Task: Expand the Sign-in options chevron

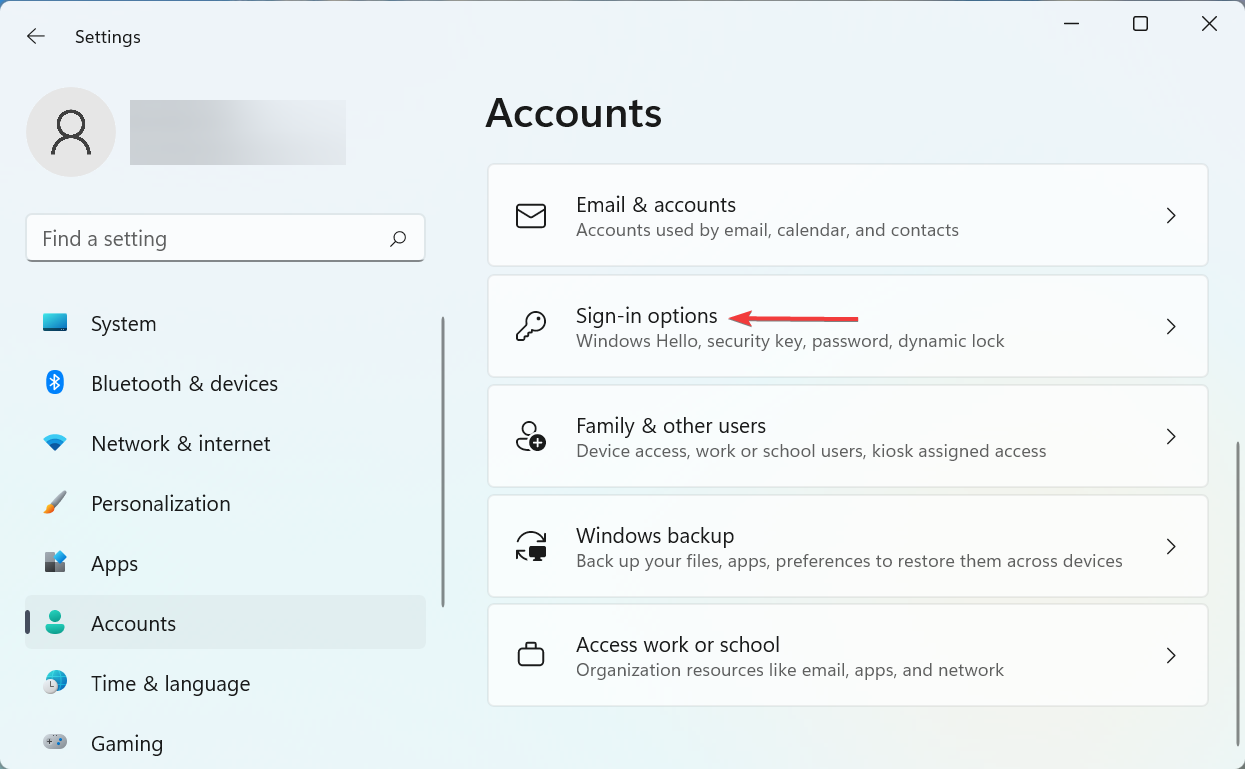Action: (x=1171, y=326)
